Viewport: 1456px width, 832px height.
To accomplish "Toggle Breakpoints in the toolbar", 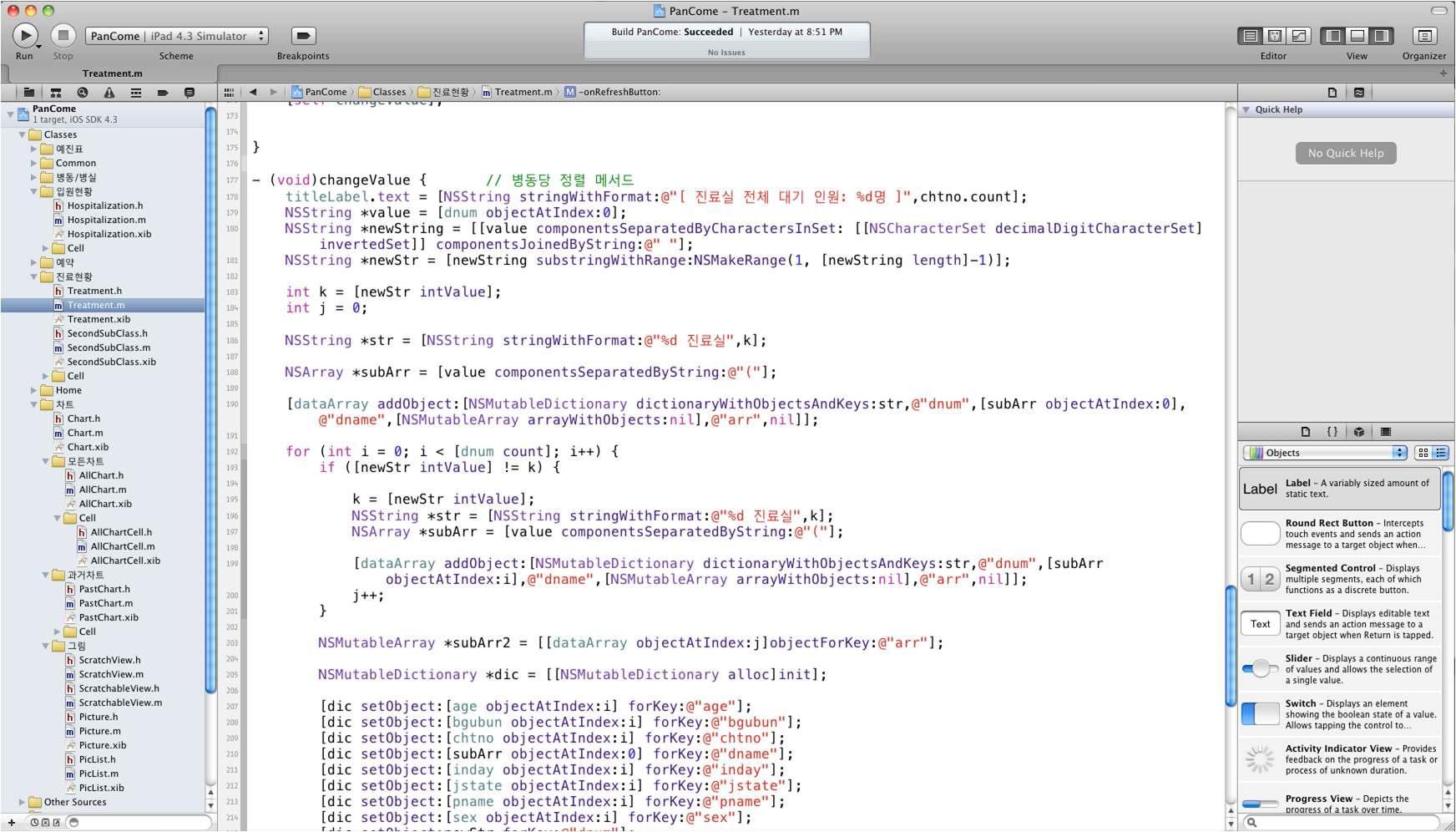I will pos(303,35).
